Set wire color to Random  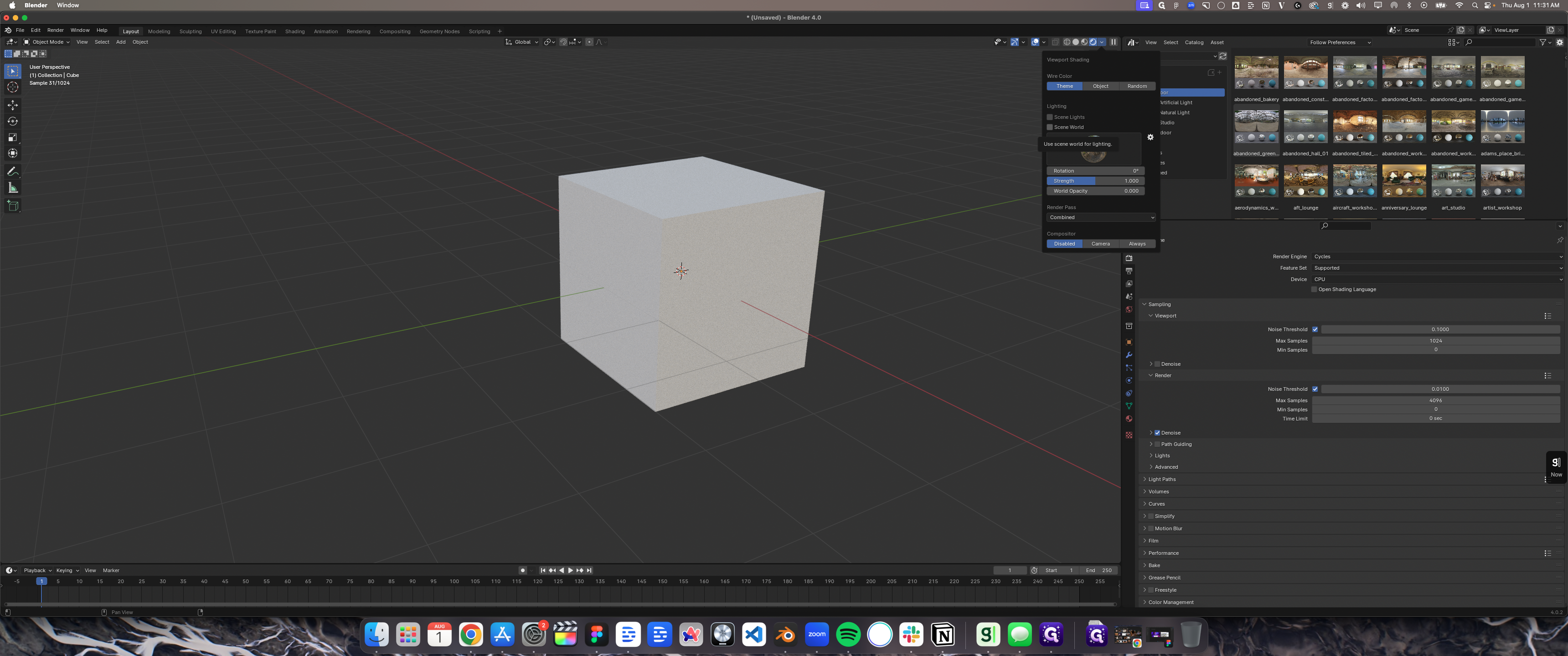1137,86
